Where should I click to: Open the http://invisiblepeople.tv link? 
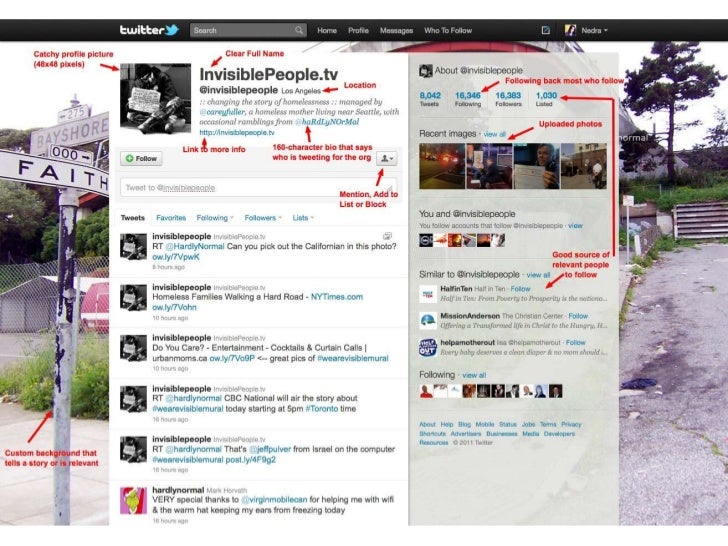click(x=237, y=132)
